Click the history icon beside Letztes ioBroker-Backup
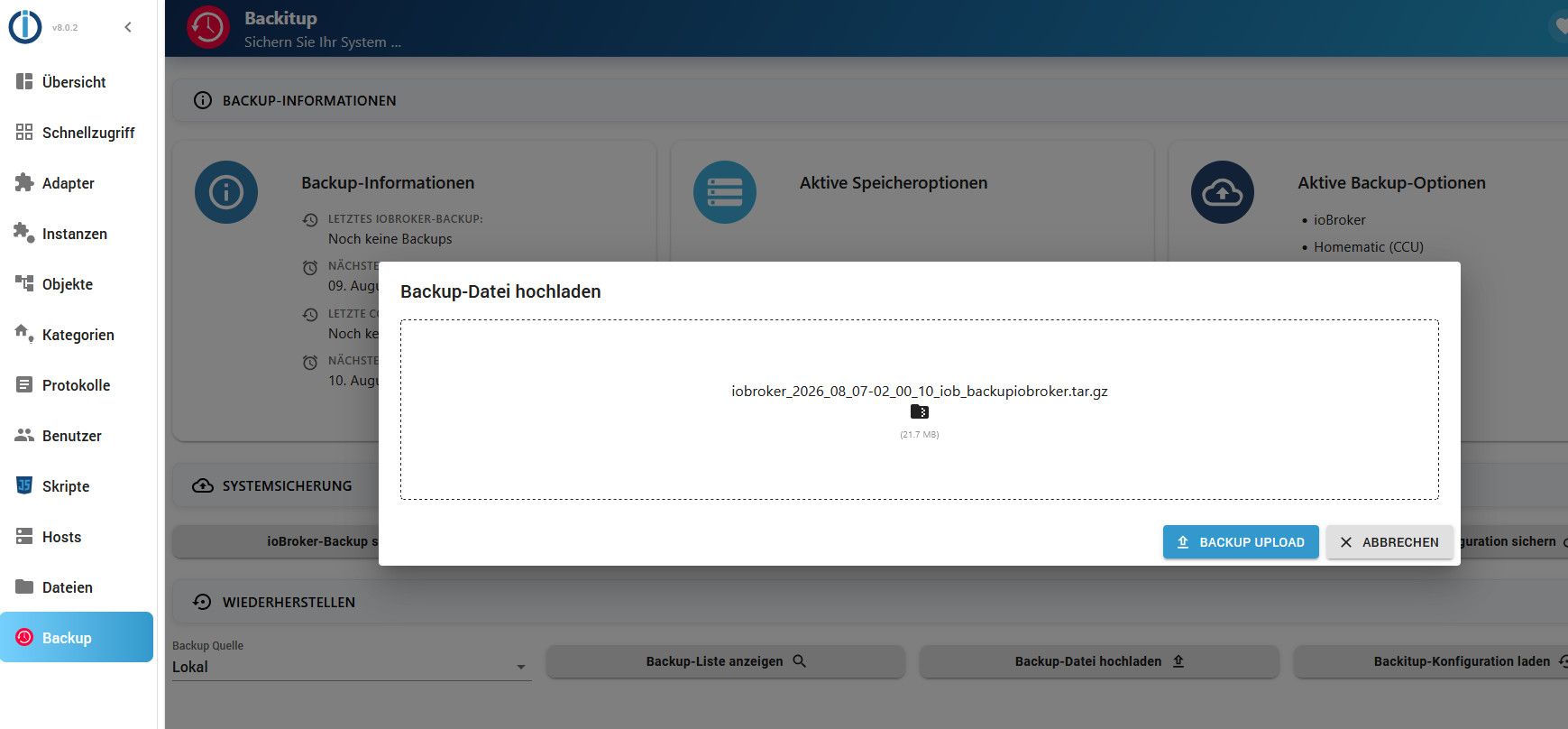This screenshot has height=729, width=1568. pos(310,219)
